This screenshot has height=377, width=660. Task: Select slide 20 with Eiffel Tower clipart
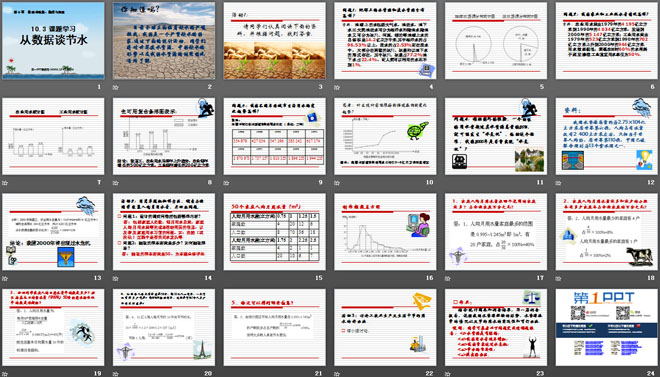164,327
